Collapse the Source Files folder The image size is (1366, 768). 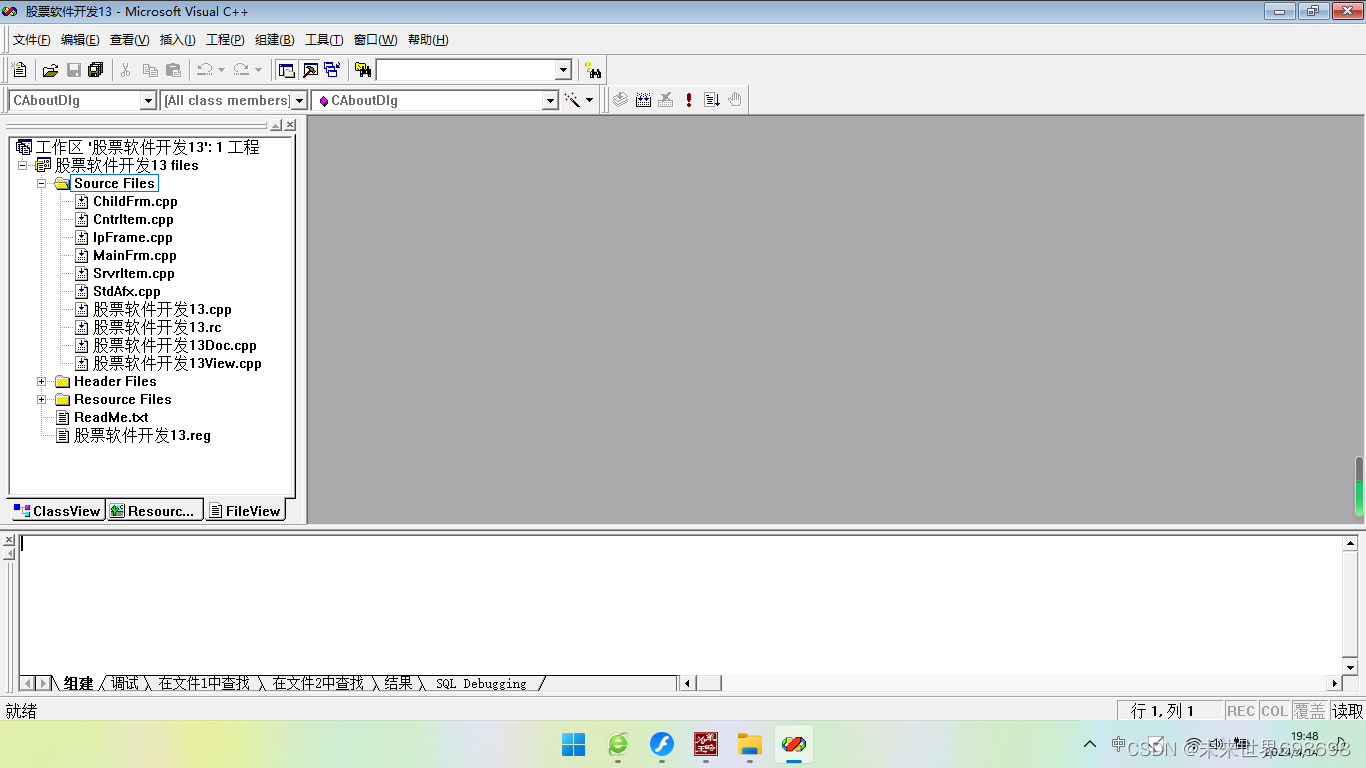pos(42,183)
